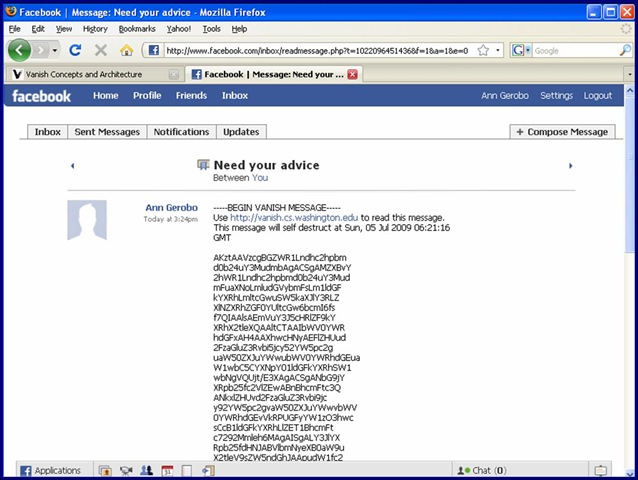638x480 pixels.
Task: Open the vanish.cs.washington.edu link
Action: click(x=294, y=218)
